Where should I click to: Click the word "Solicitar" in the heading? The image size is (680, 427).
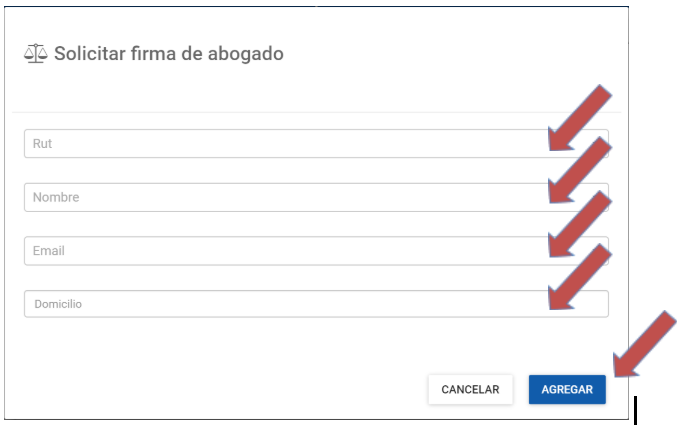pos(91,54)
